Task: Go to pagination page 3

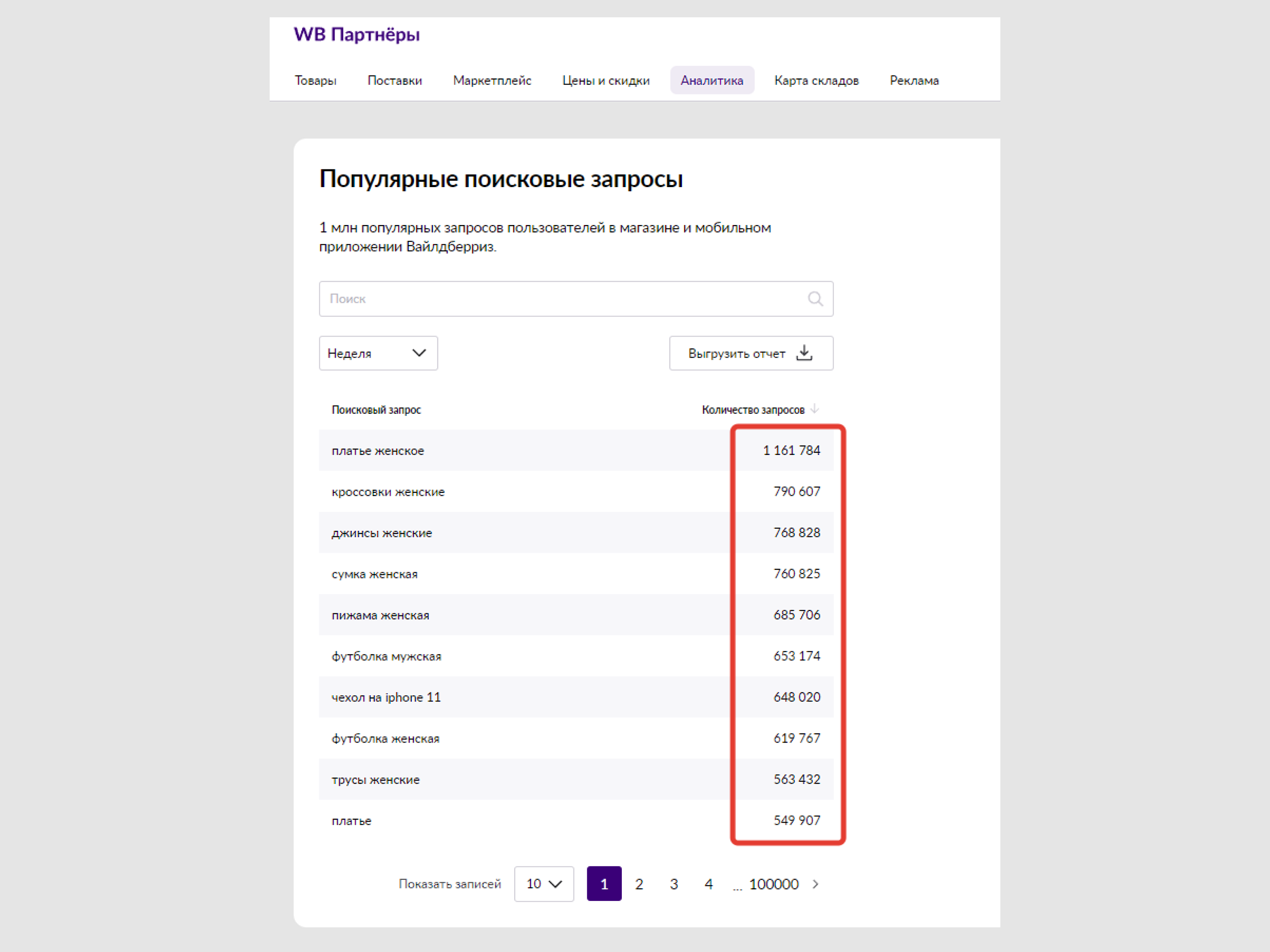Action: click(674, 884)
